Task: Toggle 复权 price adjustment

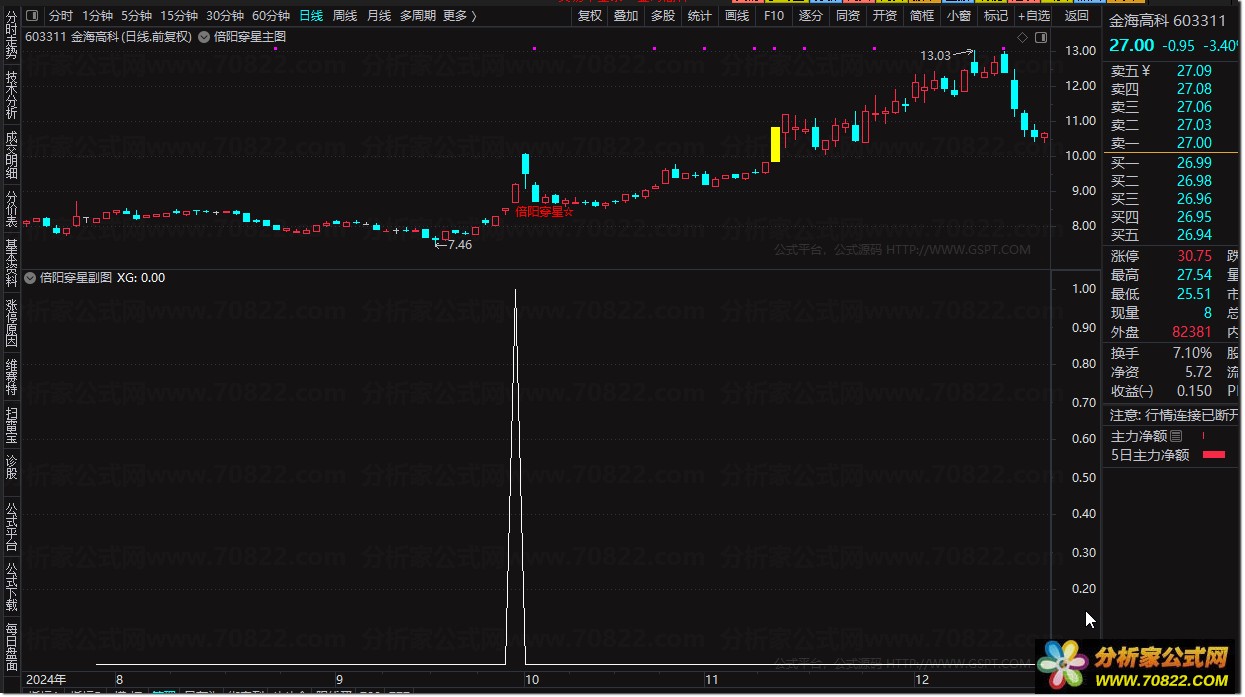Action: pos(590,16)
